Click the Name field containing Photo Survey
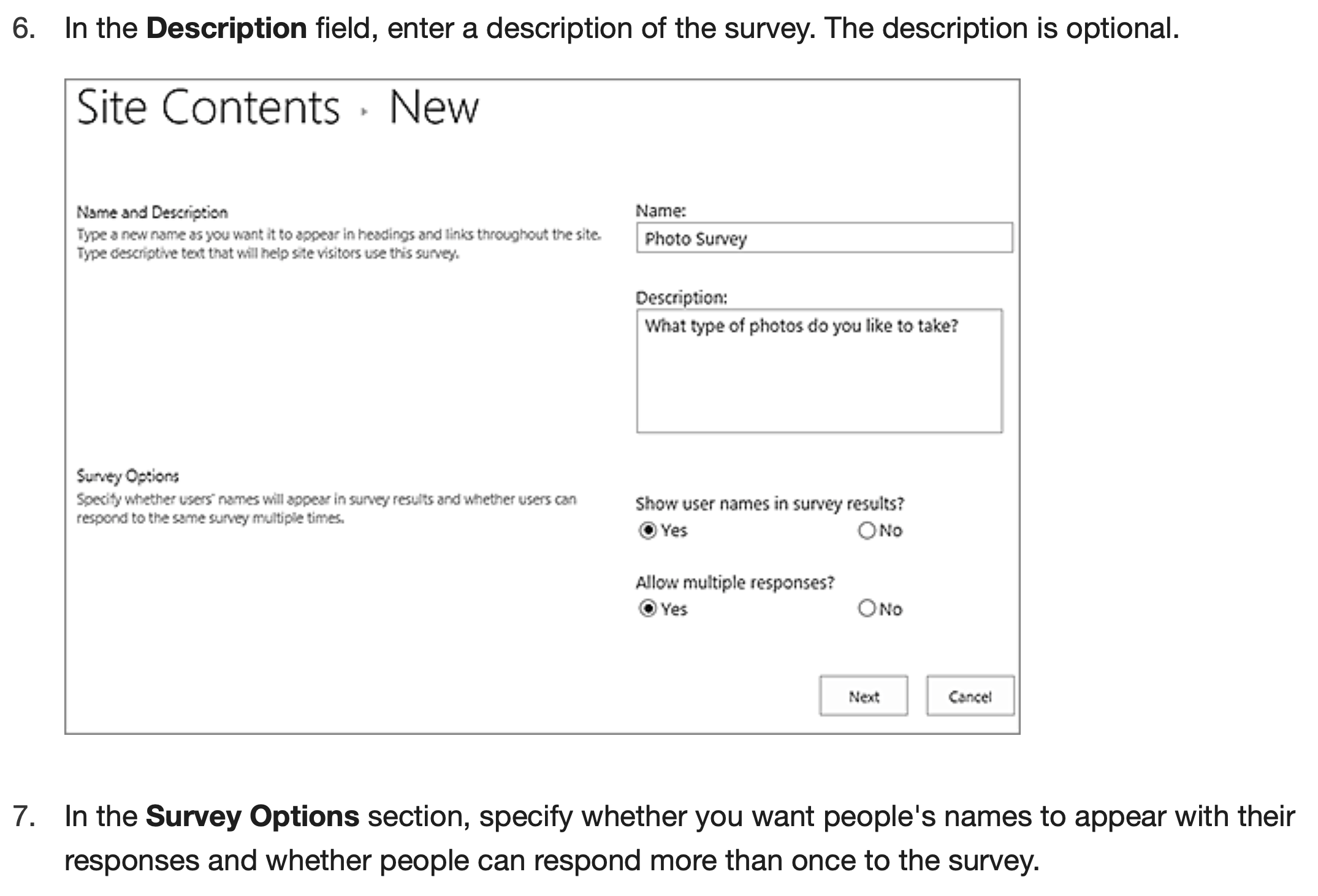This screenshot has width=1318, height=896. (824, 238)
